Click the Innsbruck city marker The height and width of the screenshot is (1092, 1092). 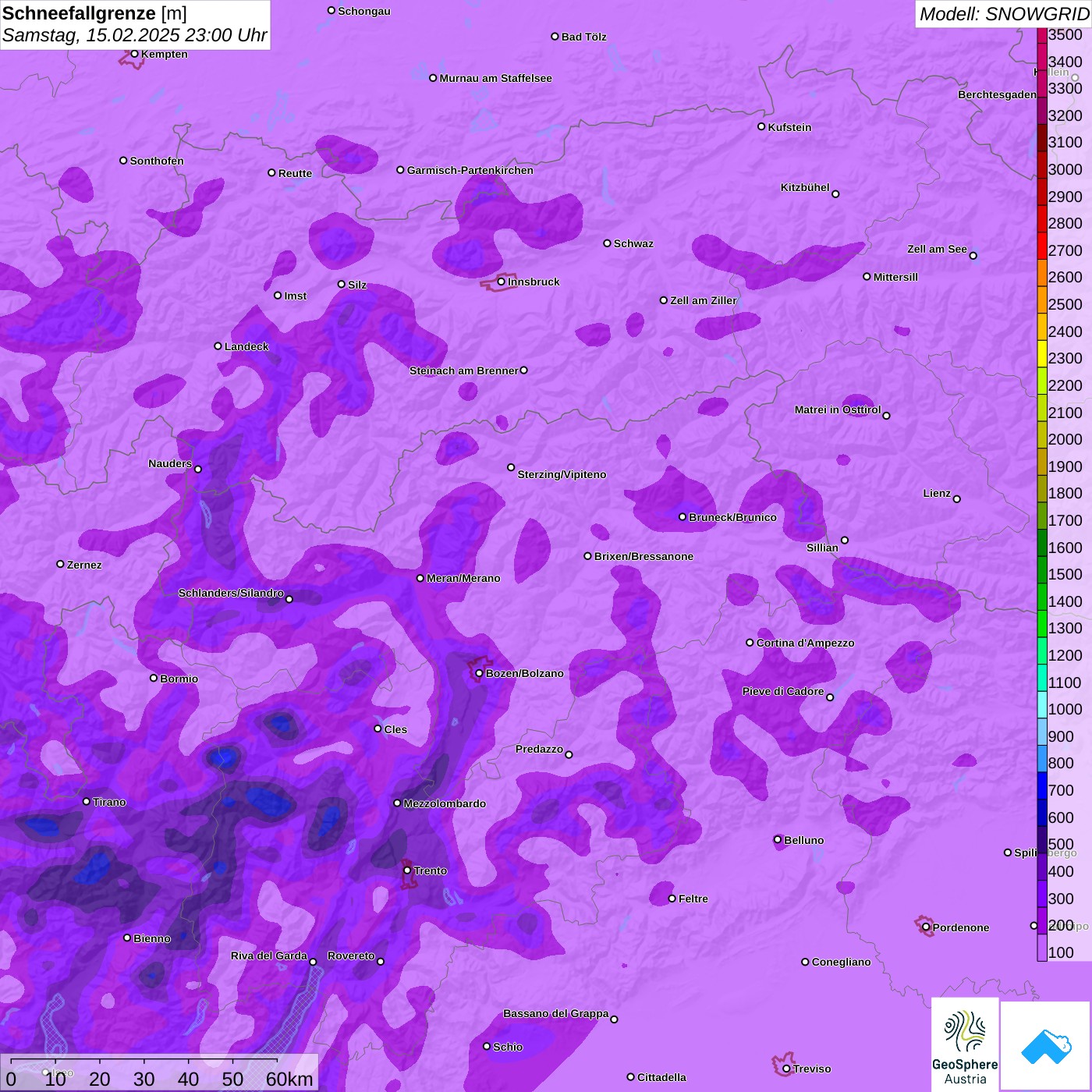click(502, 282)
